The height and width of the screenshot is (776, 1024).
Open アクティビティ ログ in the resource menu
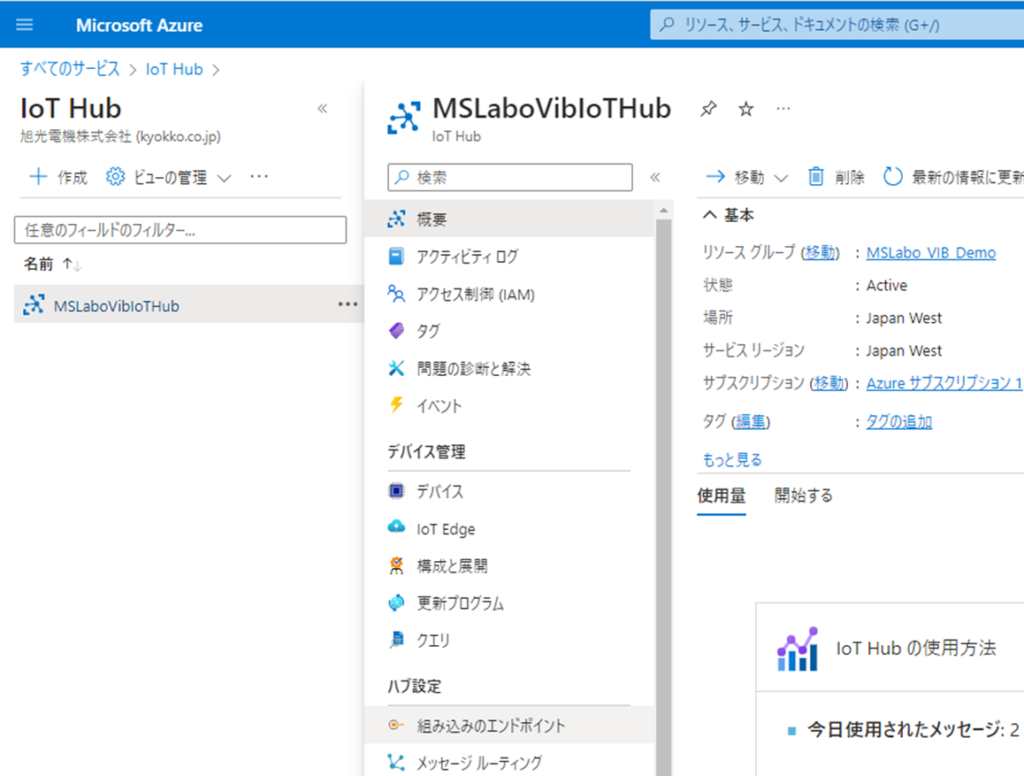tap(509, 256)
